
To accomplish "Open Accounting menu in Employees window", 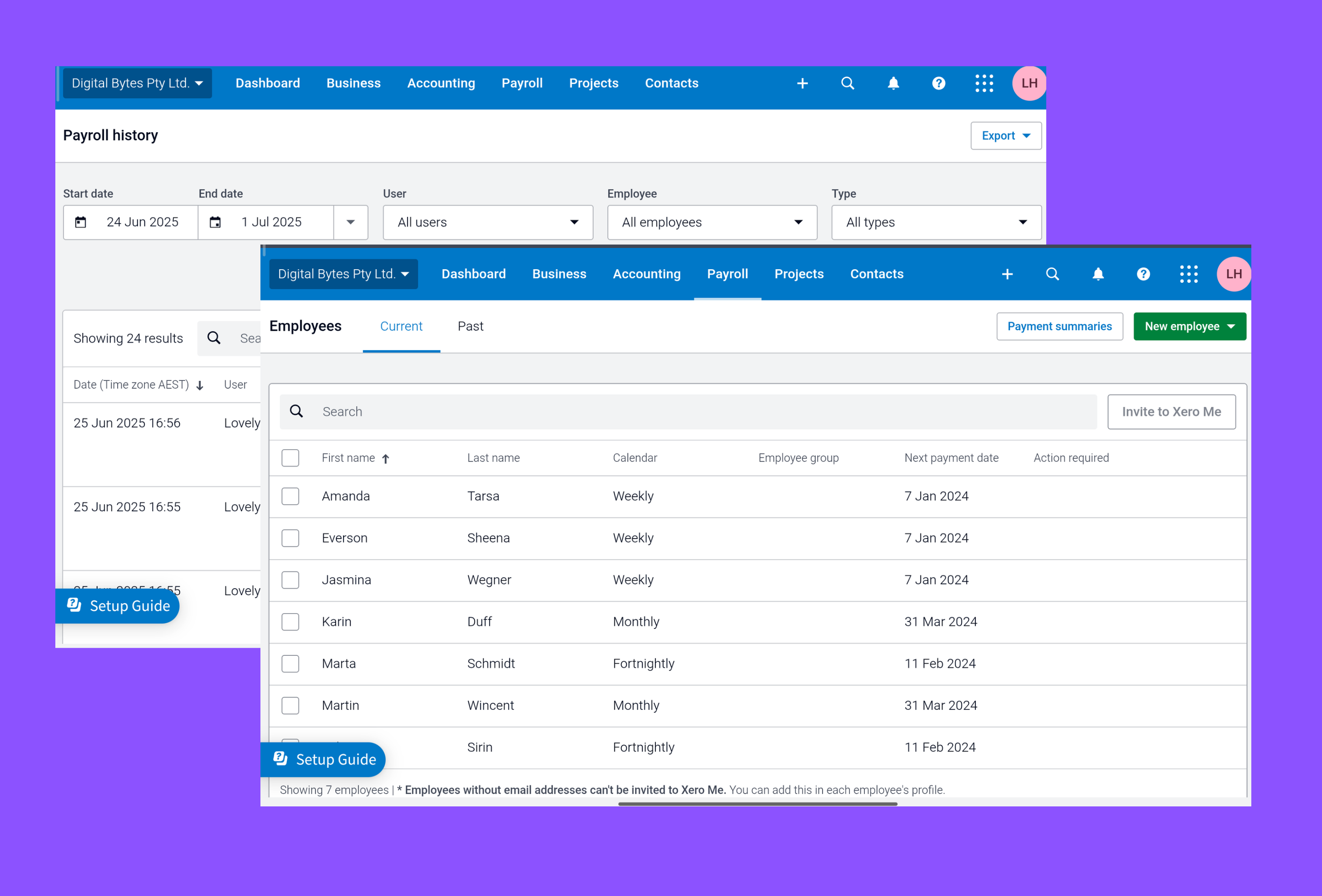I will [646, 274].
